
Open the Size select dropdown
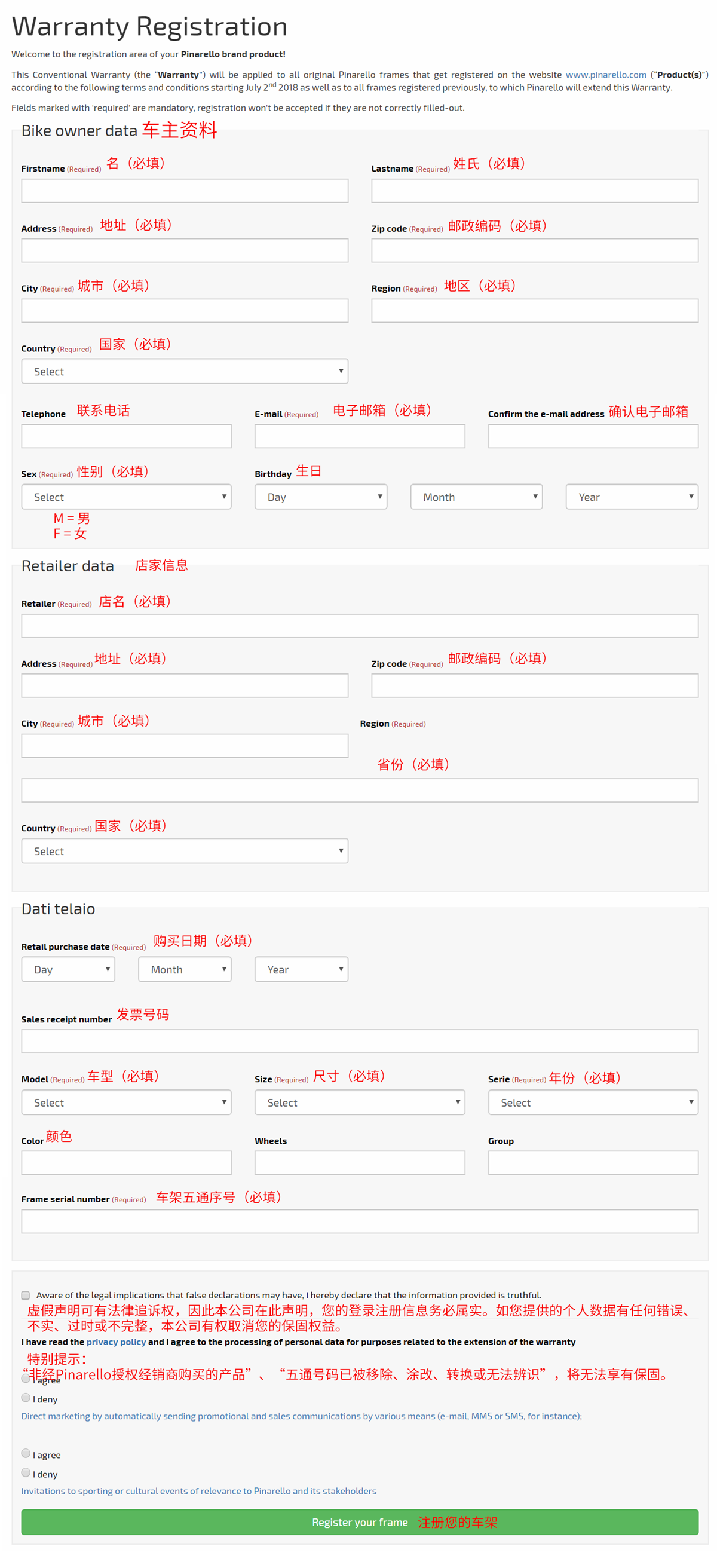(x=359, y=1102)
